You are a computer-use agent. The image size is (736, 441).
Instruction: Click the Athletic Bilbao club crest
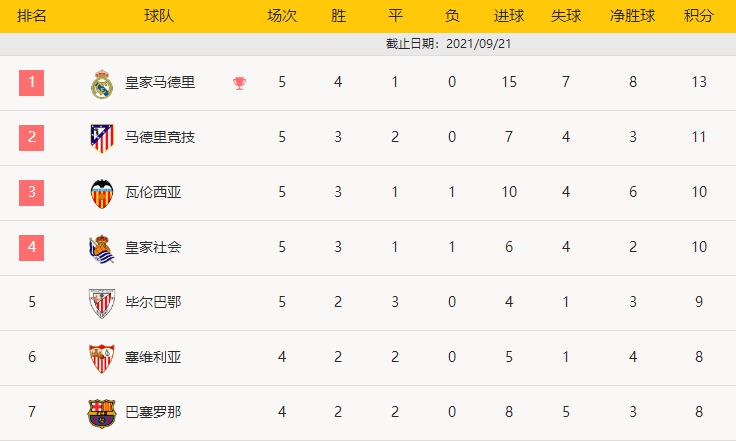101,302
